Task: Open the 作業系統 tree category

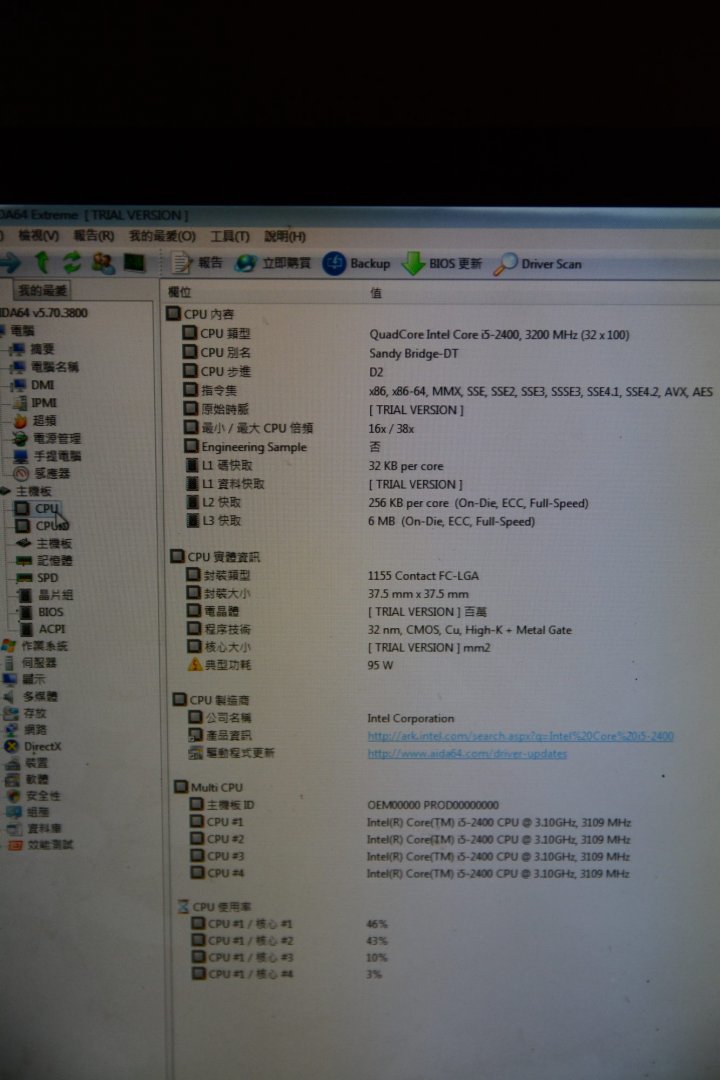Action: pyautogui.click(x=36, y=646)
